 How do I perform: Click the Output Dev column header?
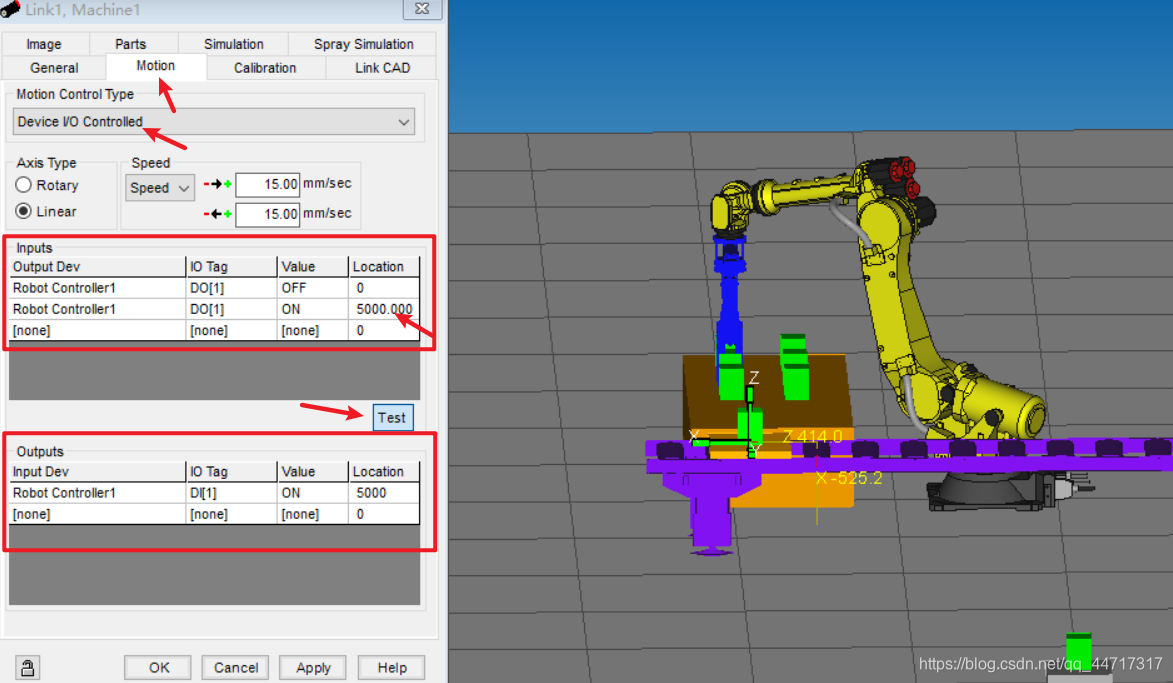coord(97,266)
